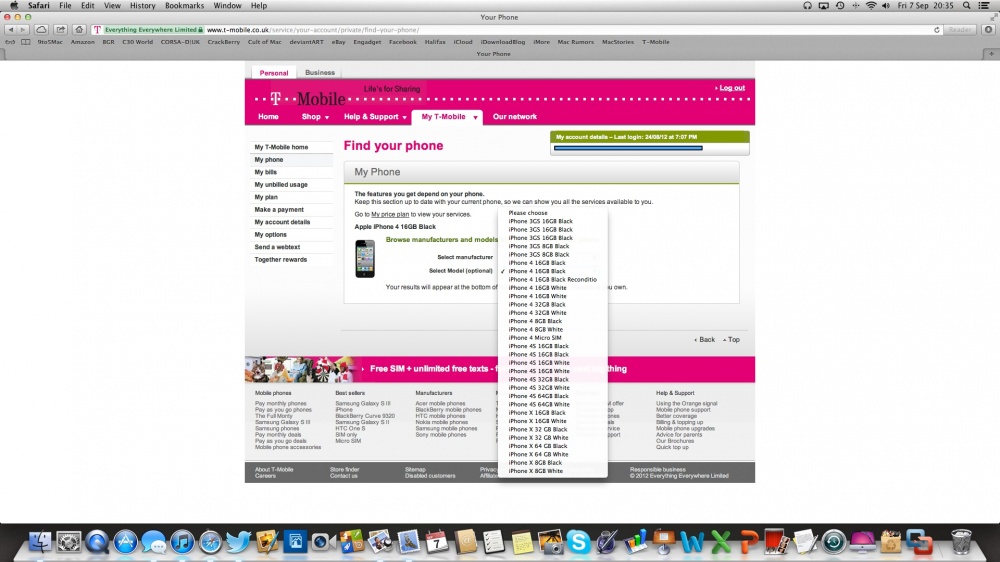Screen dimensions: 1000x562
Task: Open Skype from the dock
Action: pyautogui.click(x=578, y=542)
